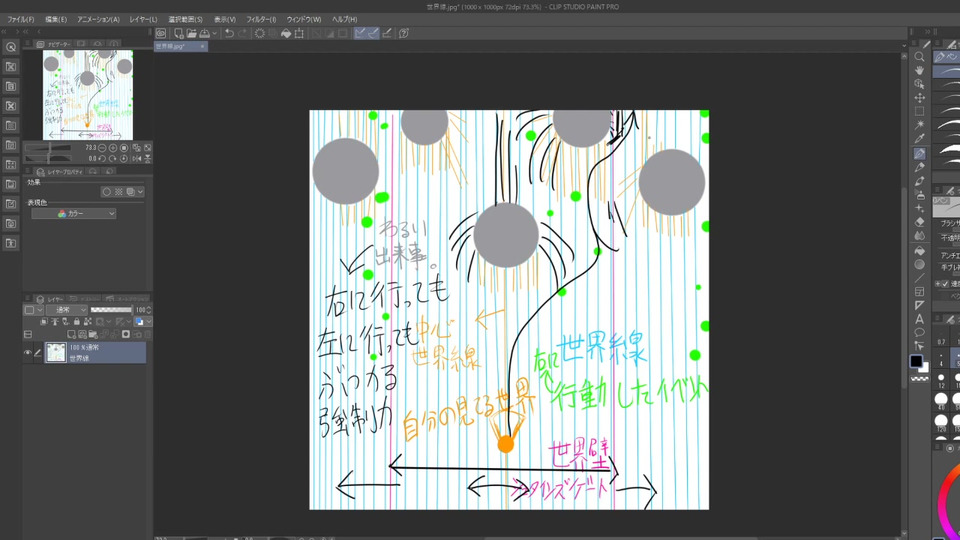Select the magnifier zoom tool
This screenshot has width=960, height=540.
coord(919,57)
